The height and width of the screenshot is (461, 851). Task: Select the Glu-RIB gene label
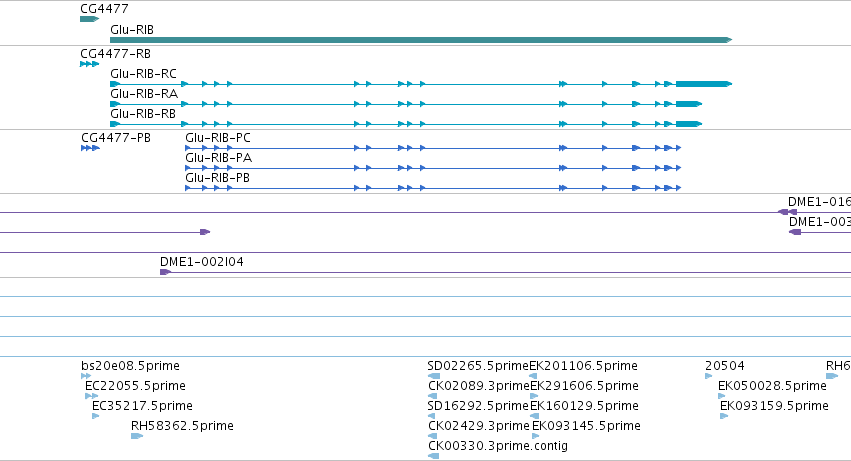tap(132, 30)
